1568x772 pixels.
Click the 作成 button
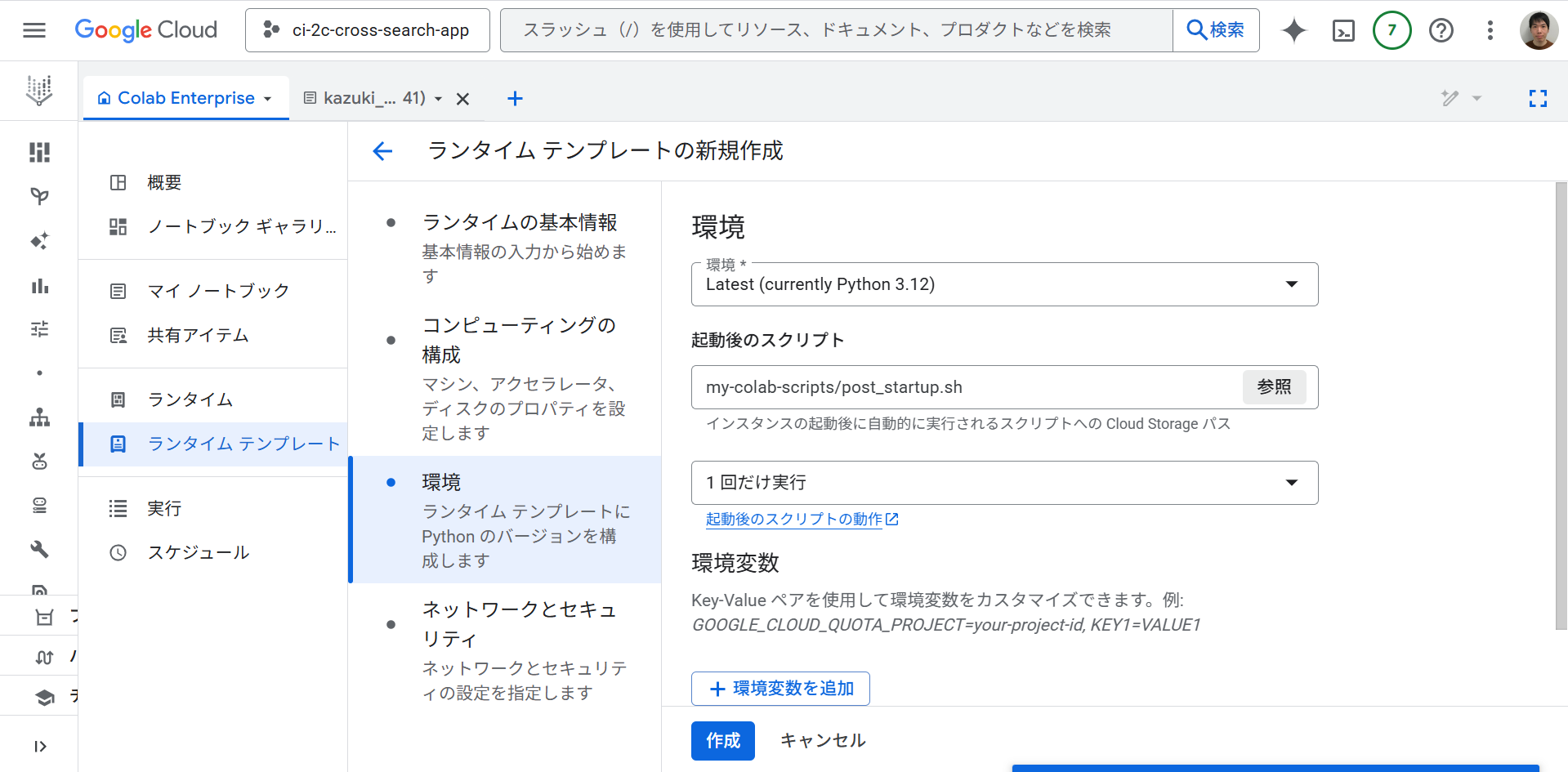(x=722, y=741)
